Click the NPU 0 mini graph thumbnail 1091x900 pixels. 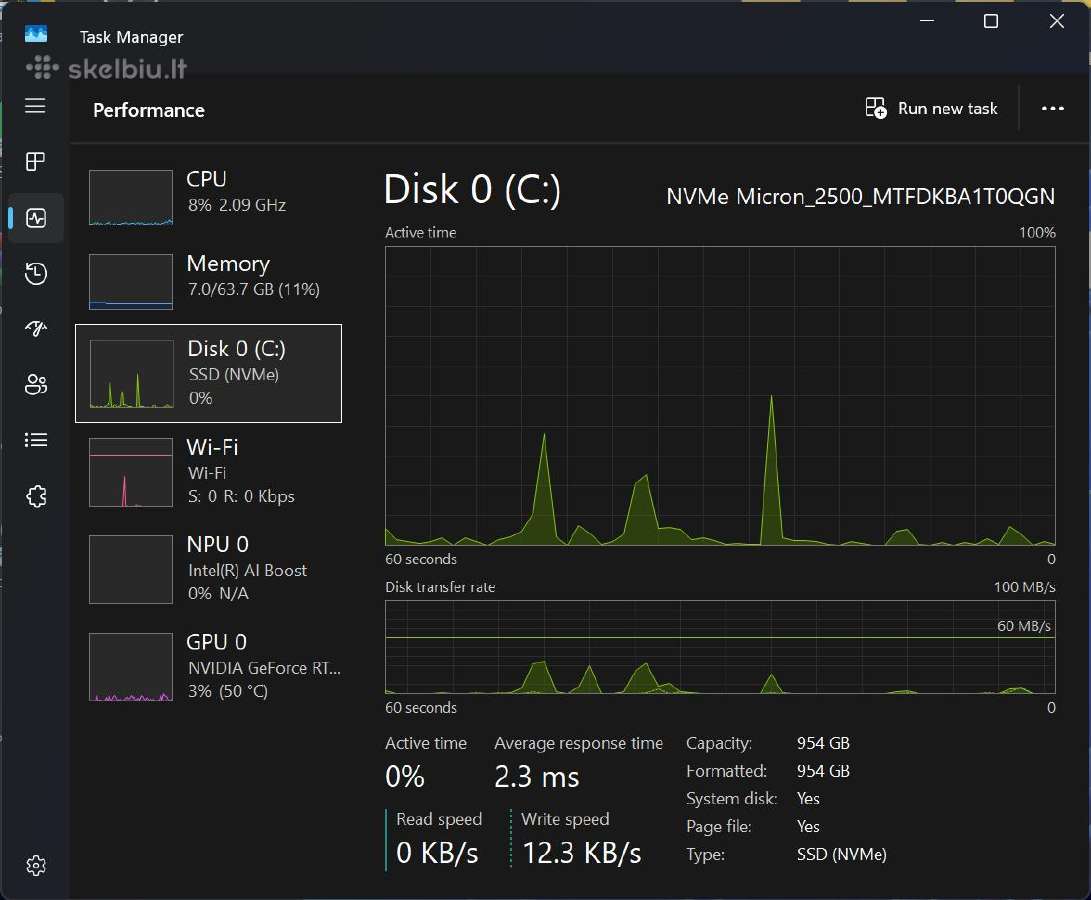pos(131,569)
